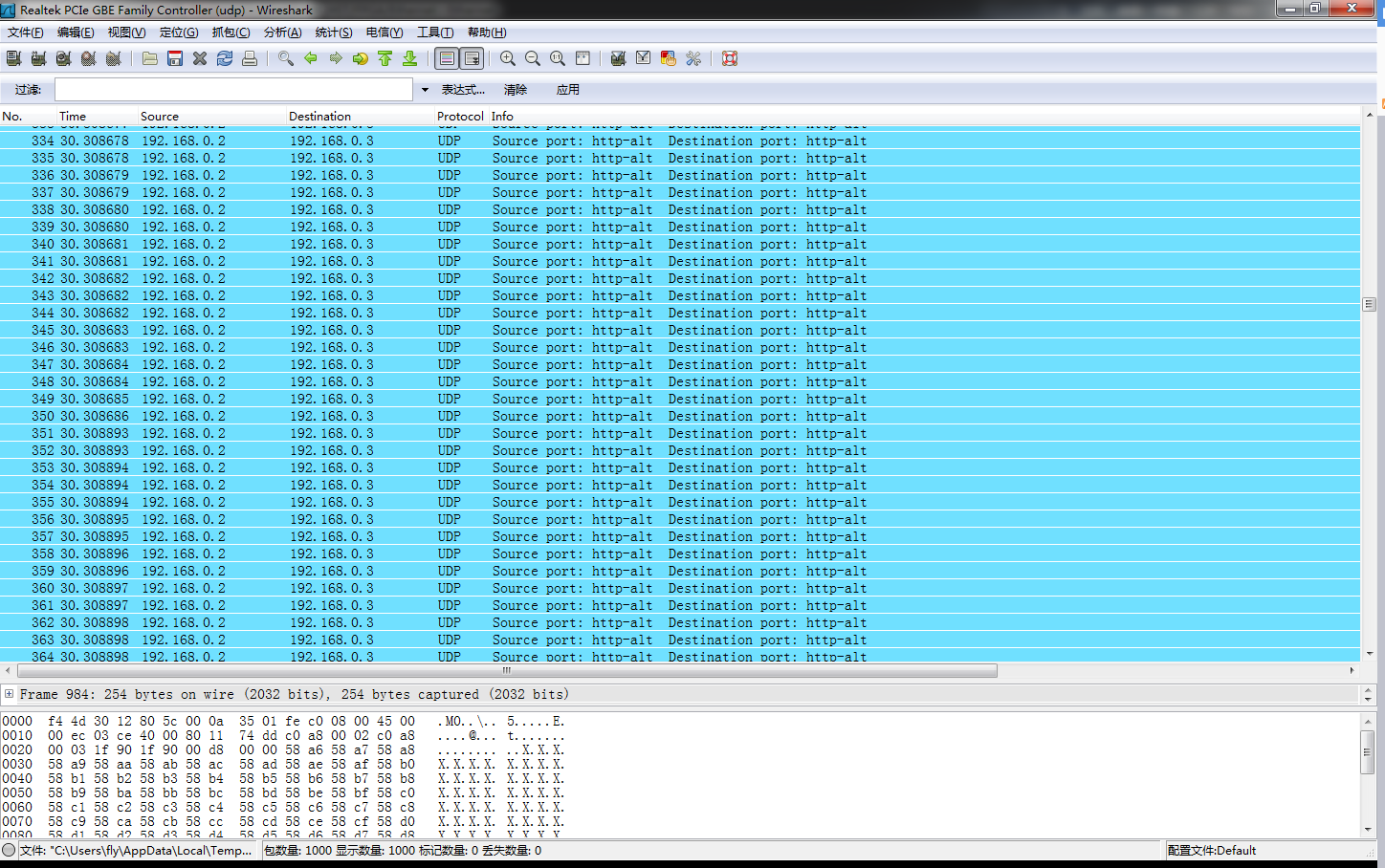Click the hex pane vertical scrollbar thumb
Image resolution: width=1385 pixels, height=868 pixels.
[x=1368, y=751]
